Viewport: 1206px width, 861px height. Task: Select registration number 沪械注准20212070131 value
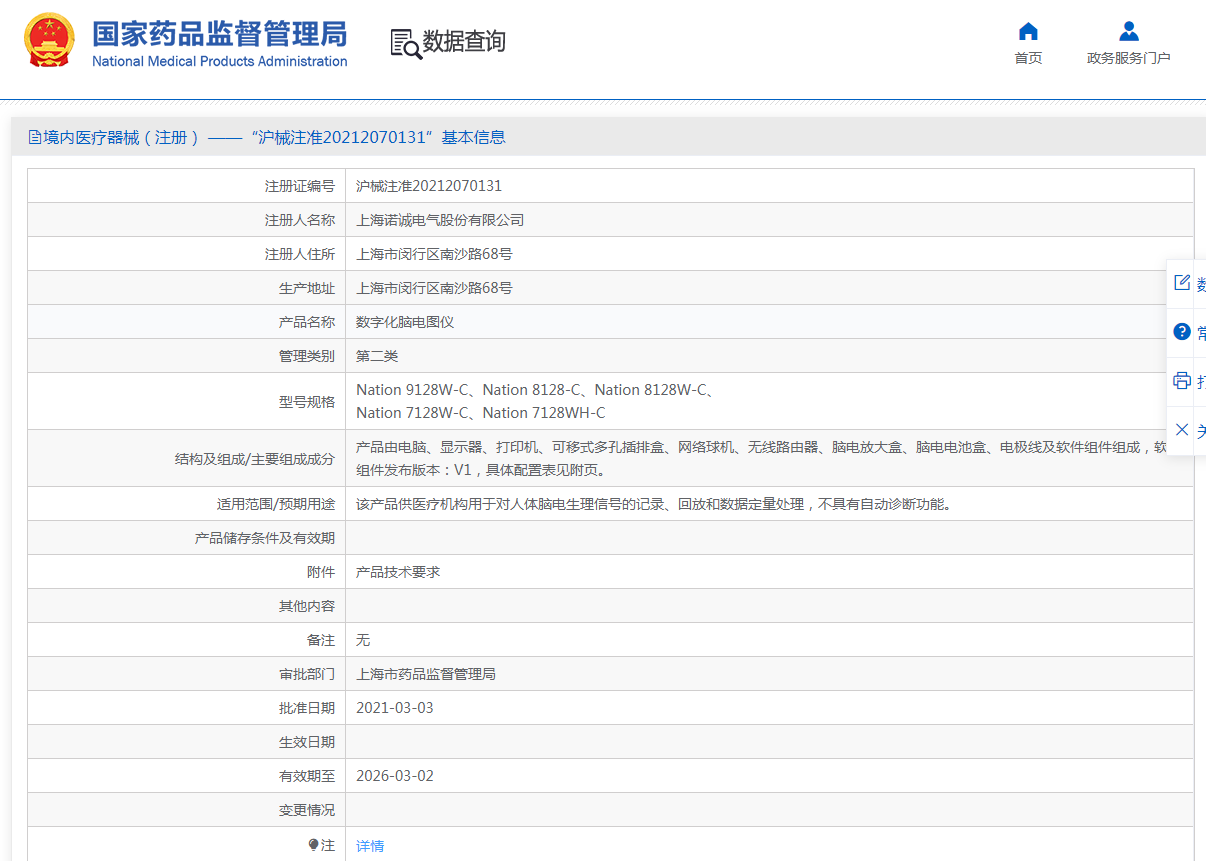[429, 186]
